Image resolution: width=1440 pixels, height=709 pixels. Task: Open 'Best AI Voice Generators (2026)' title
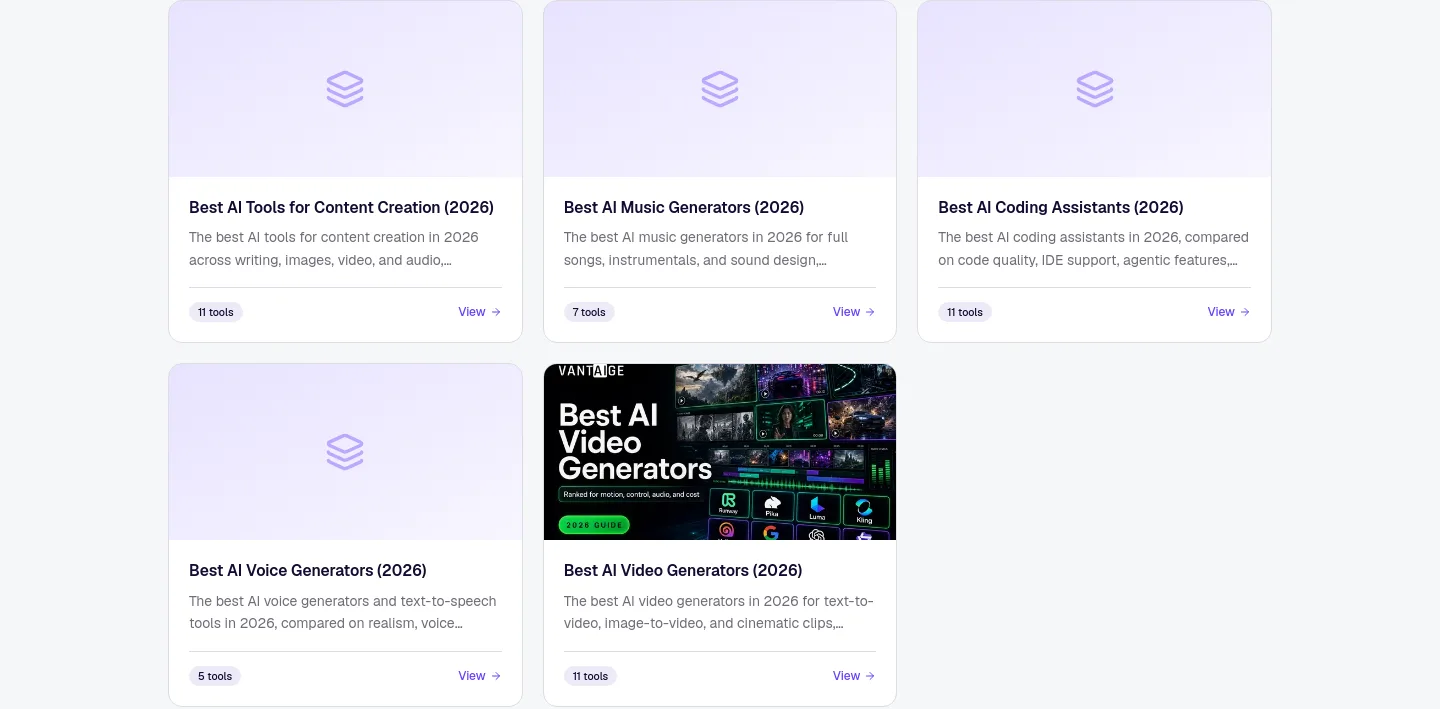point(308,570)
